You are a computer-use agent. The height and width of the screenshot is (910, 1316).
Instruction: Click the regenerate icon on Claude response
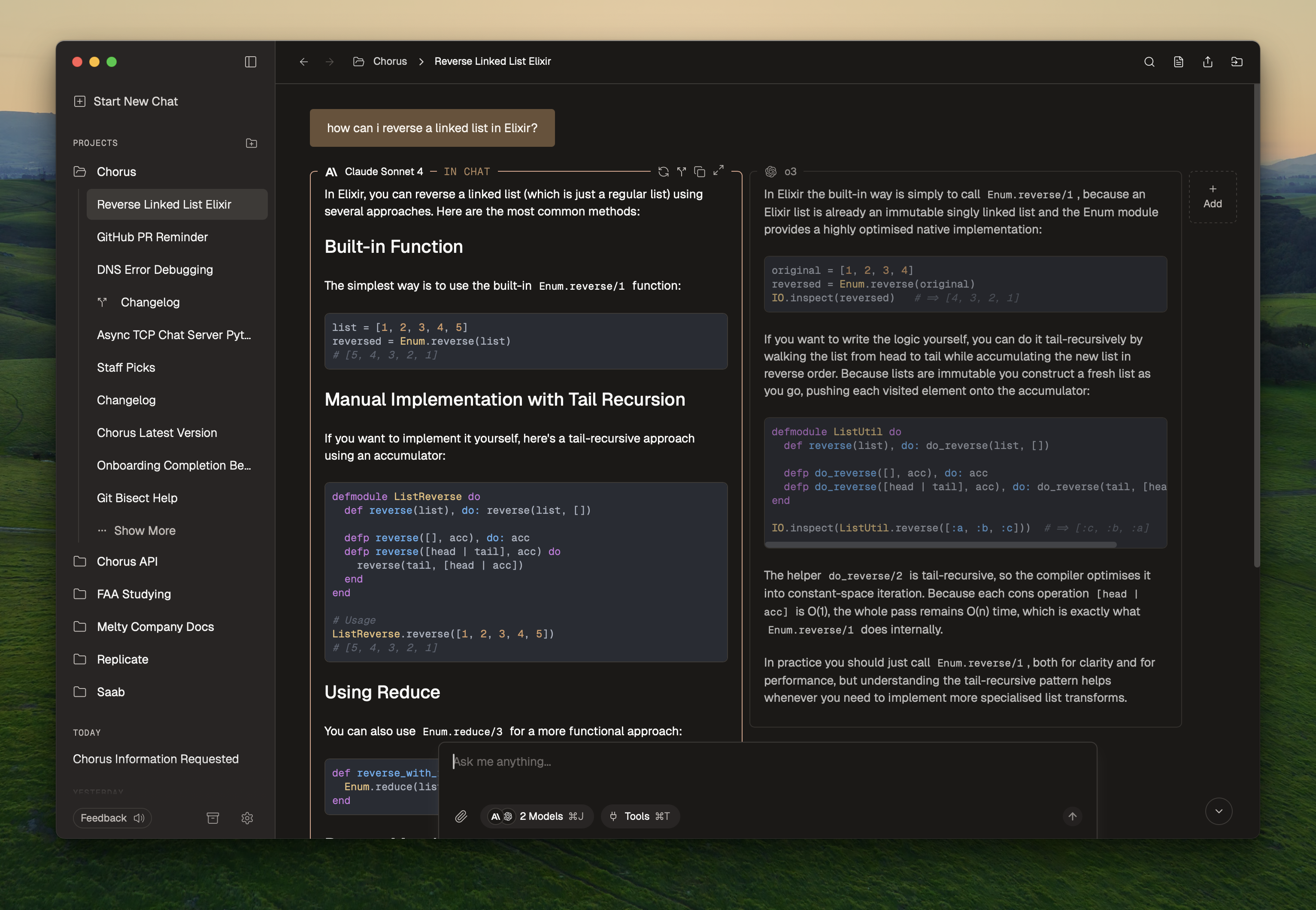663,172
